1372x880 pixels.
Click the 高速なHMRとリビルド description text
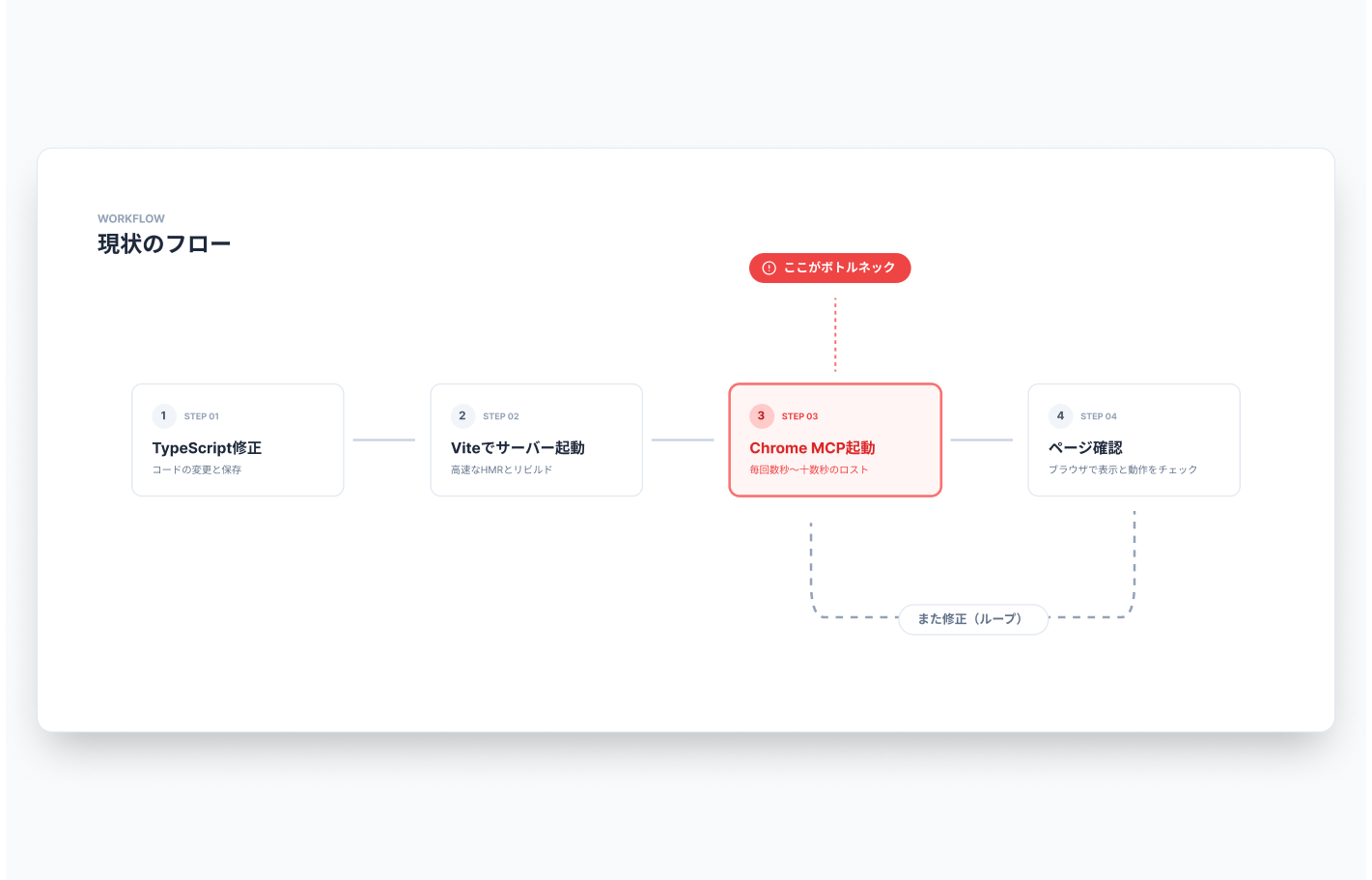pos(501,470)
